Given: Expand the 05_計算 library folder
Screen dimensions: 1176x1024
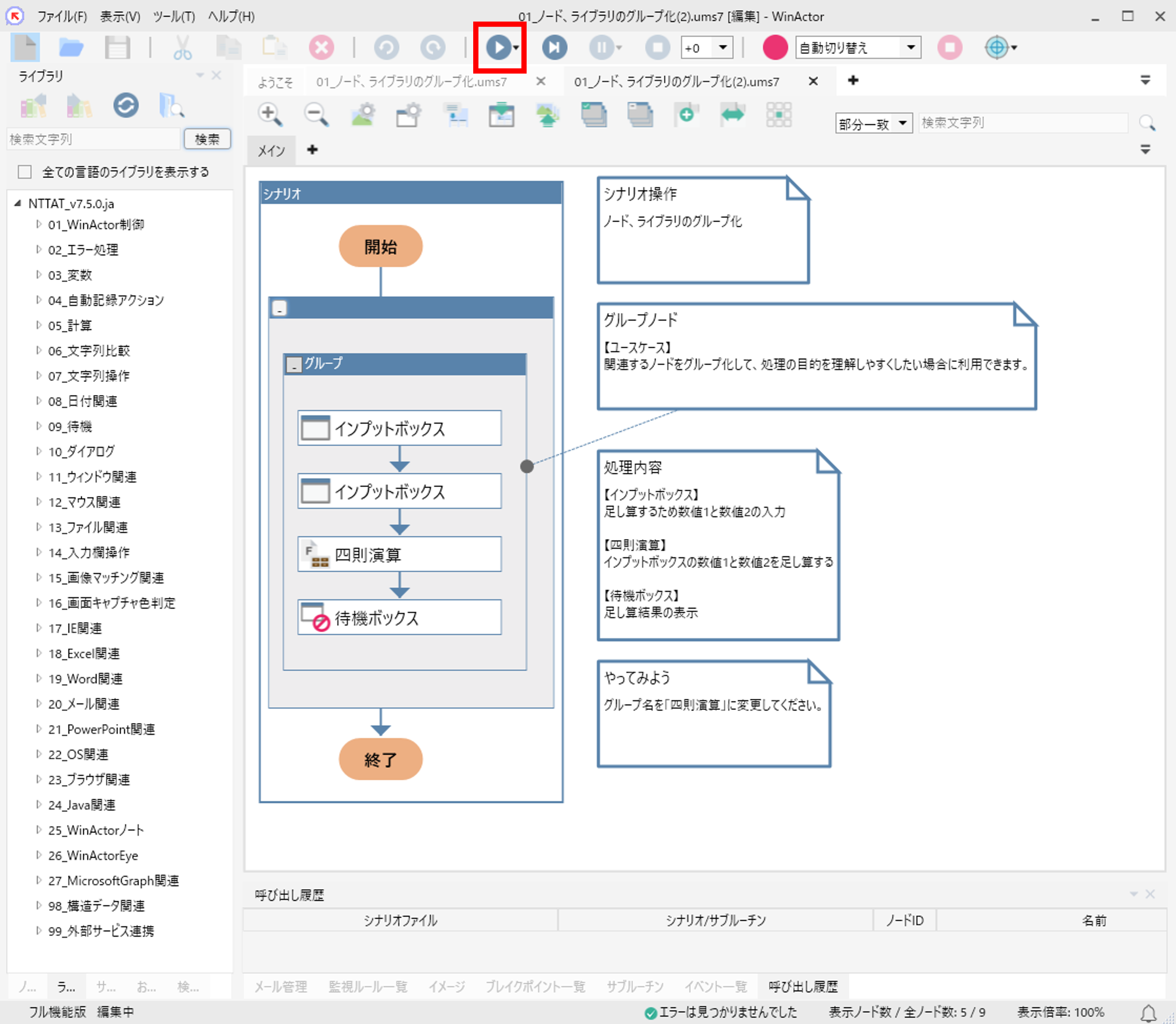Looking at the screenshot, I should (x=39, y=325).
